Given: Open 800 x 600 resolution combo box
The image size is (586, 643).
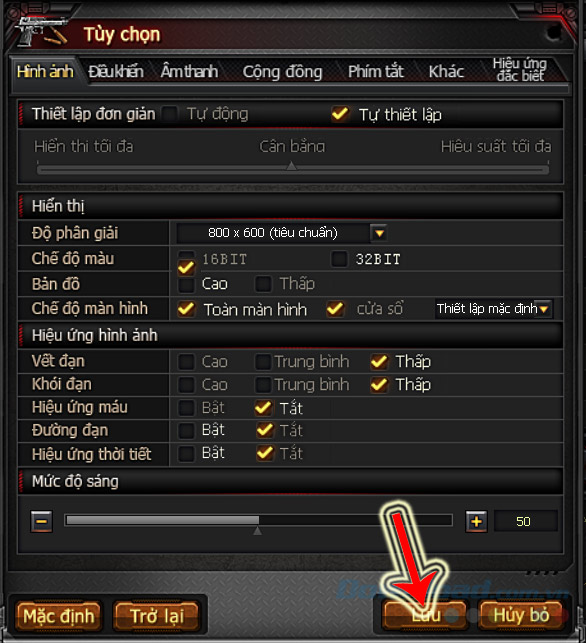Looking at the screenshot, I should (282, 233).
